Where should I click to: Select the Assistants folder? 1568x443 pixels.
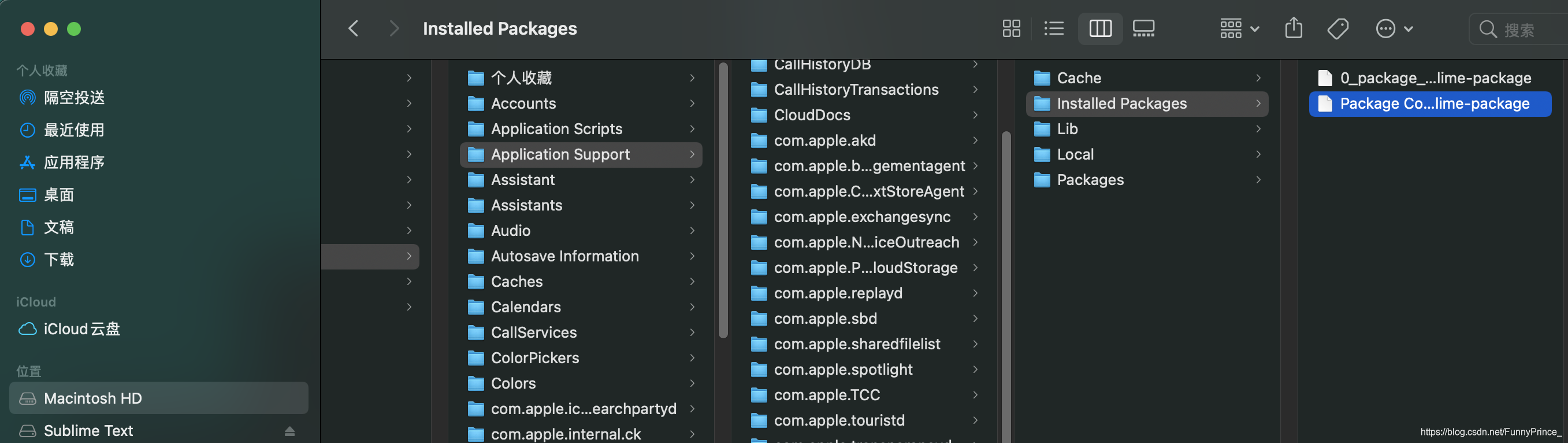(x=581, y=205)
